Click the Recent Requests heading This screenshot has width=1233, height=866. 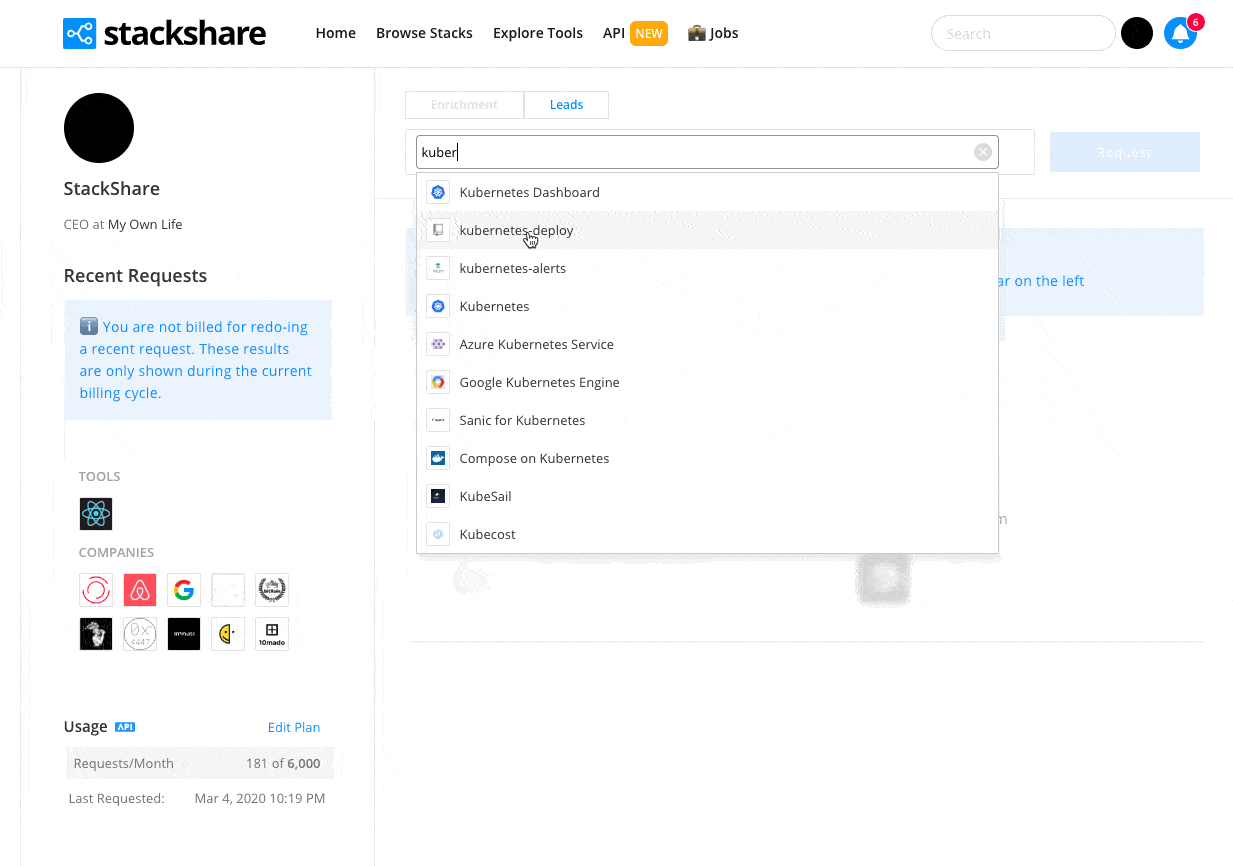(x=135, y=276)
